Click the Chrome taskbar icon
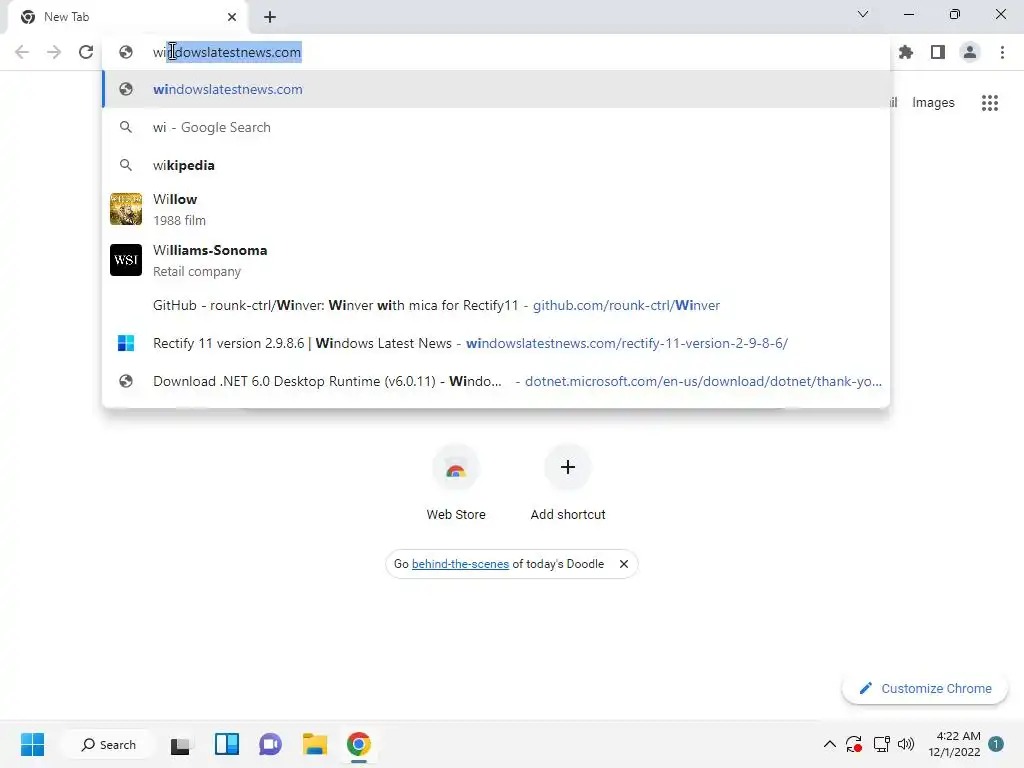Viewport: 1024px width, 768px height. pyautogui.click(x=359, y=744)
